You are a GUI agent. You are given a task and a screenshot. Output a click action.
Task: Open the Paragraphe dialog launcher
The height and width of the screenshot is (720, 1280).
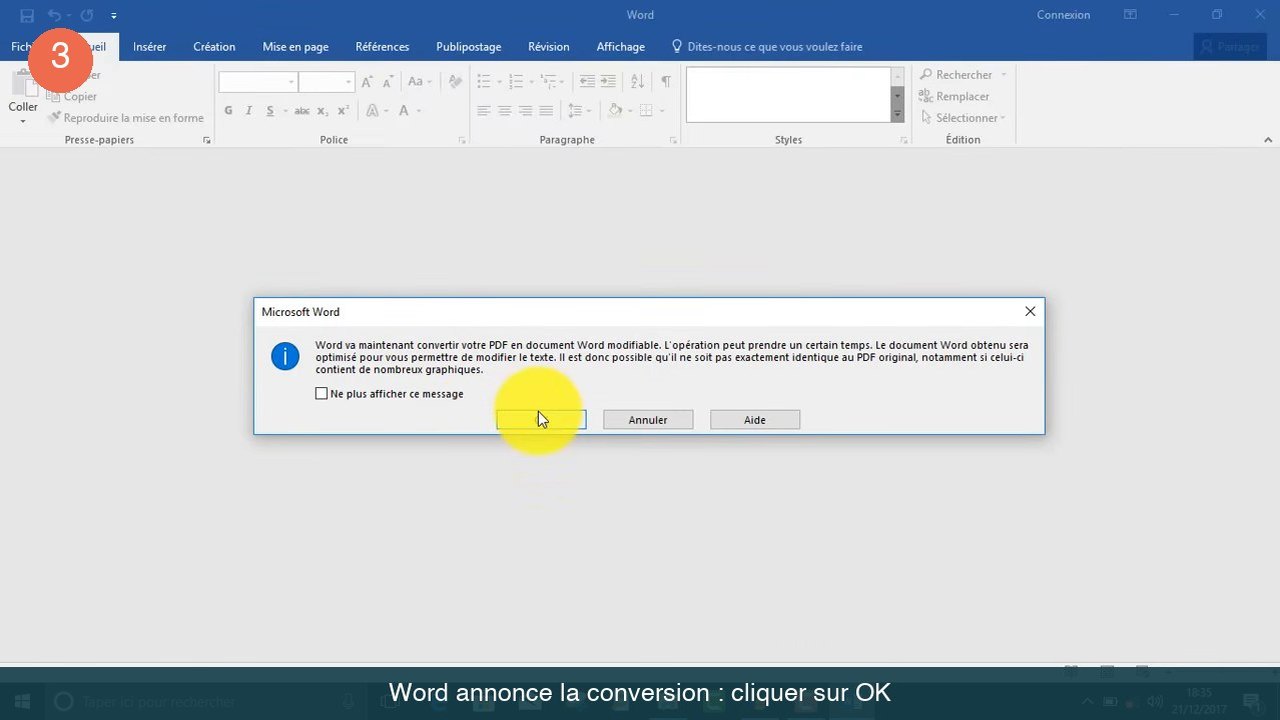tap(673, 140)
